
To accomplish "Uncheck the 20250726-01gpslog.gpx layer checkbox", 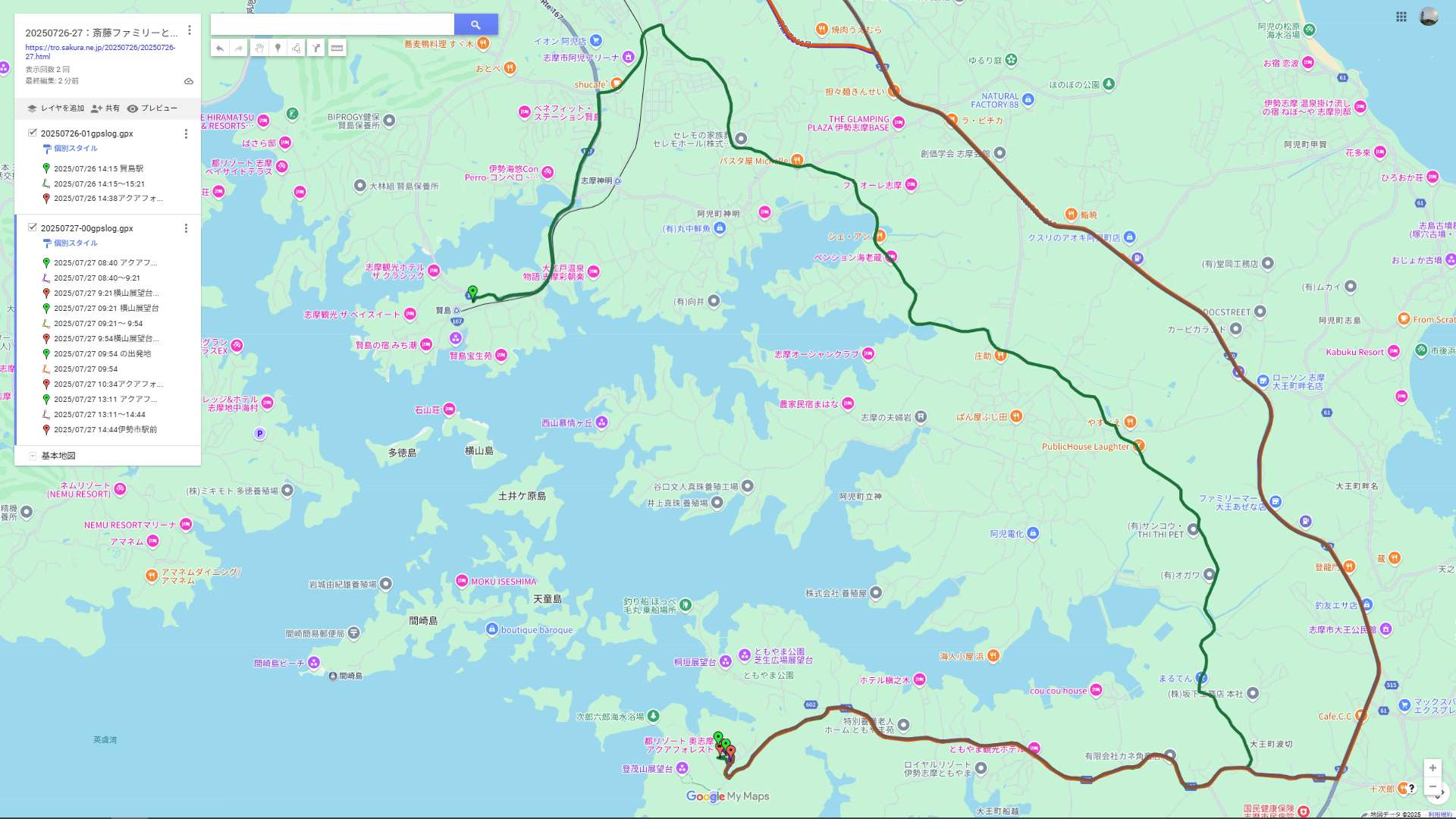I will point(33,133).
